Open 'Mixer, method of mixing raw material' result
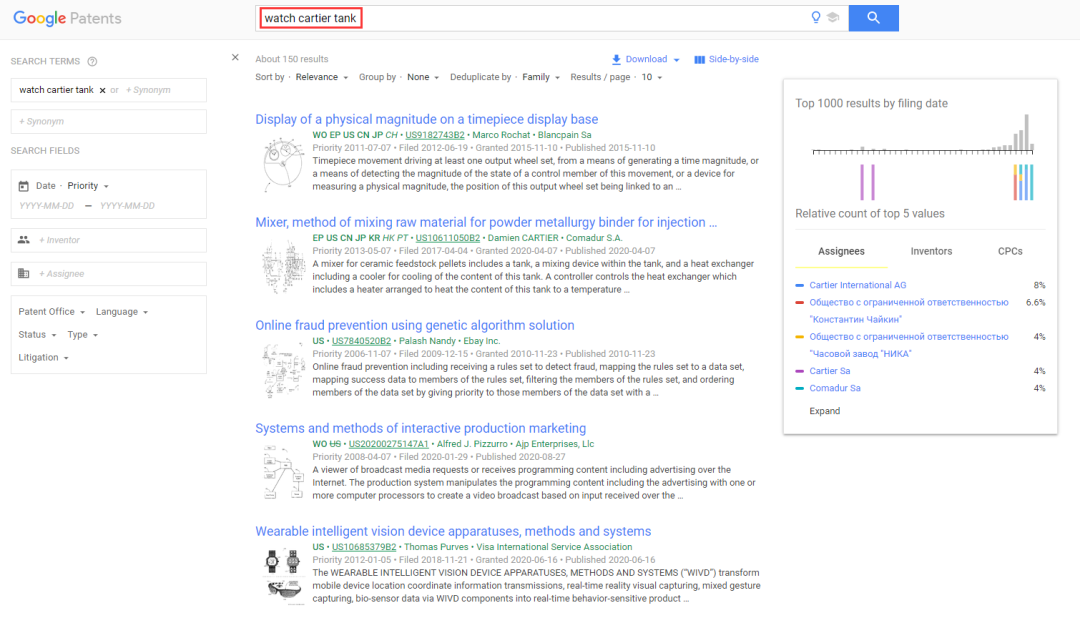The width and height of the screenshot is (1080, 618). coord(486,222)
